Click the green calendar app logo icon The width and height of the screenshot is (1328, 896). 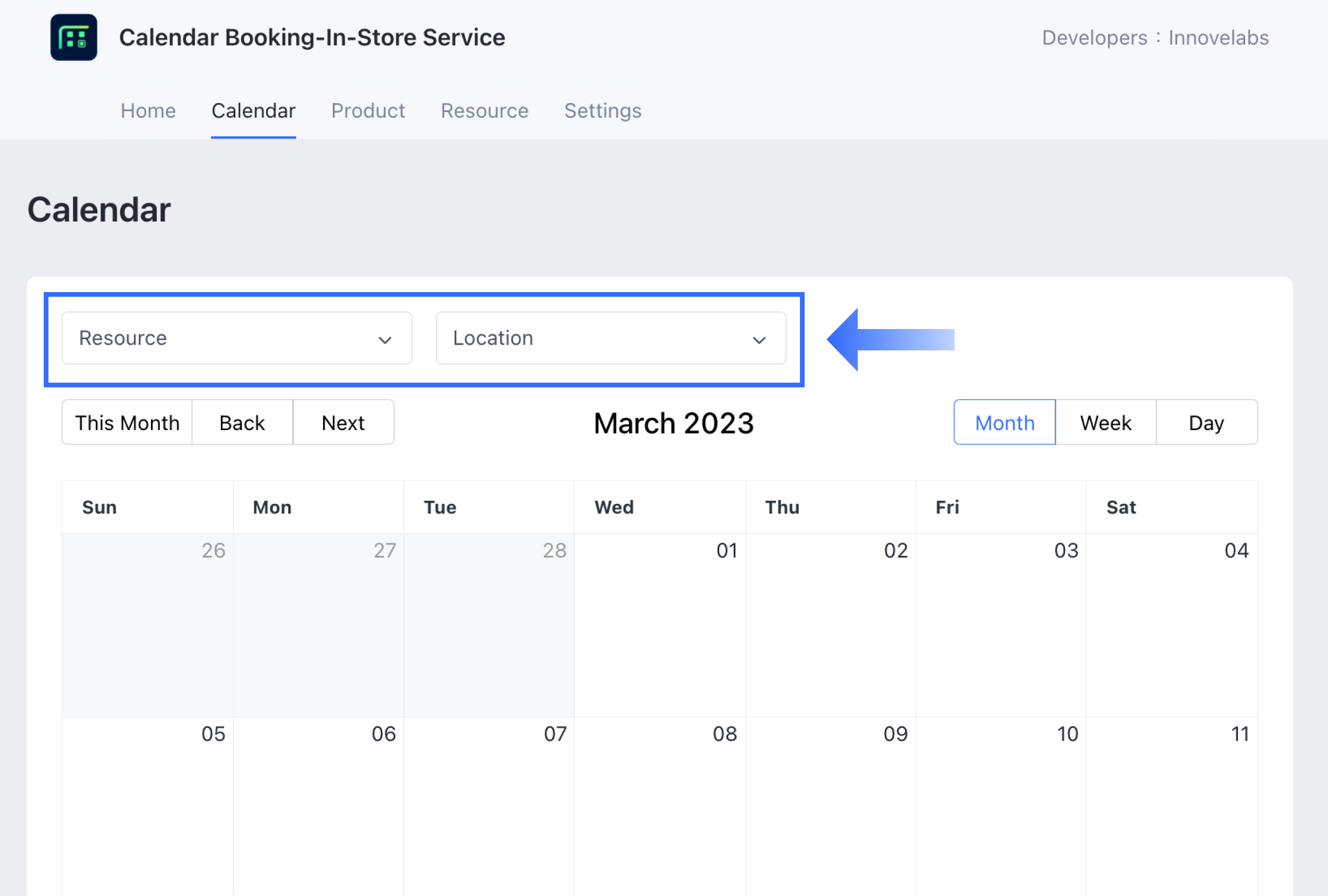[x=74, y=37]
